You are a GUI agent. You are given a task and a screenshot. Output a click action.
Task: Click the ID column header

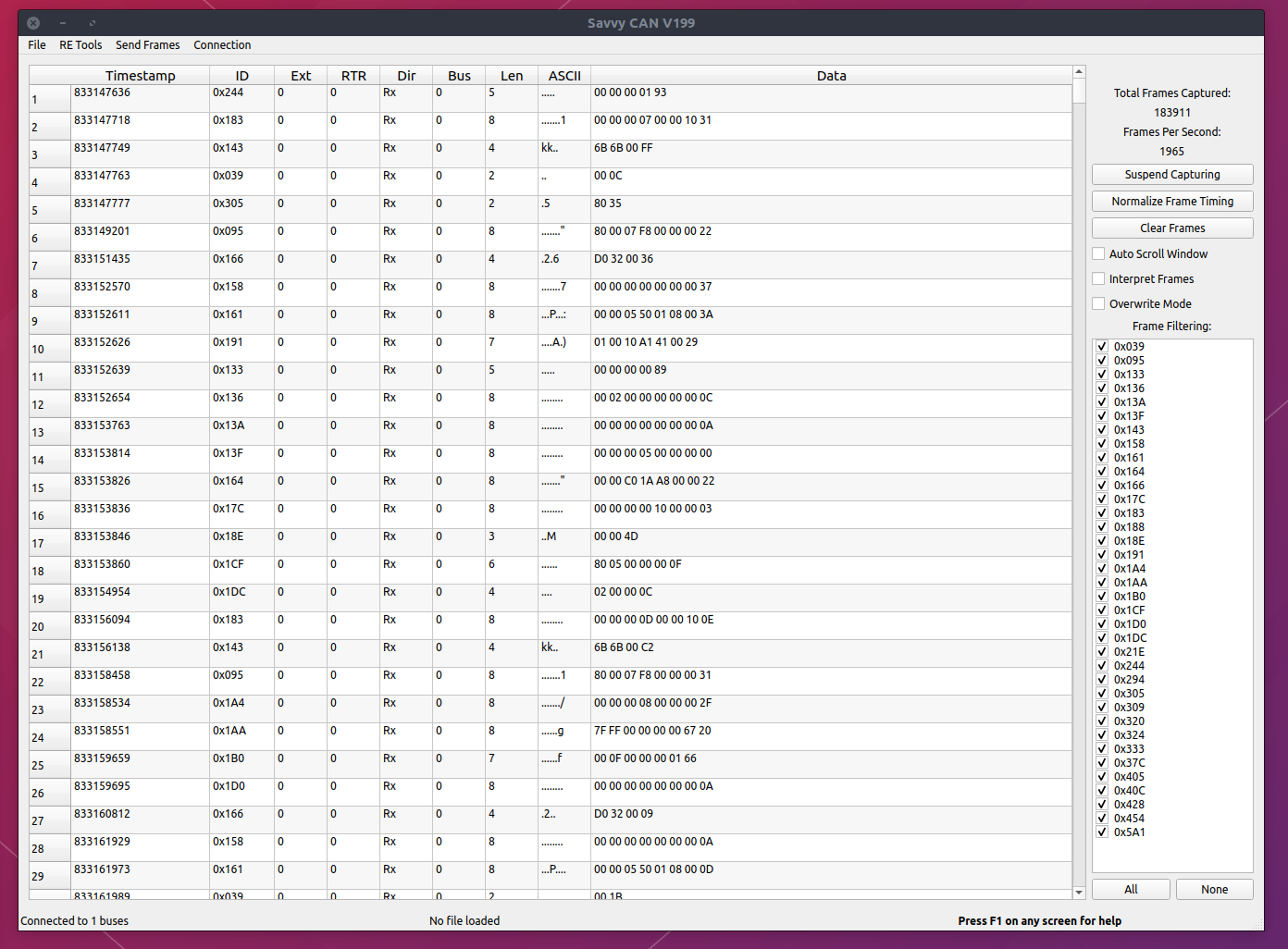tap(241, 75)
